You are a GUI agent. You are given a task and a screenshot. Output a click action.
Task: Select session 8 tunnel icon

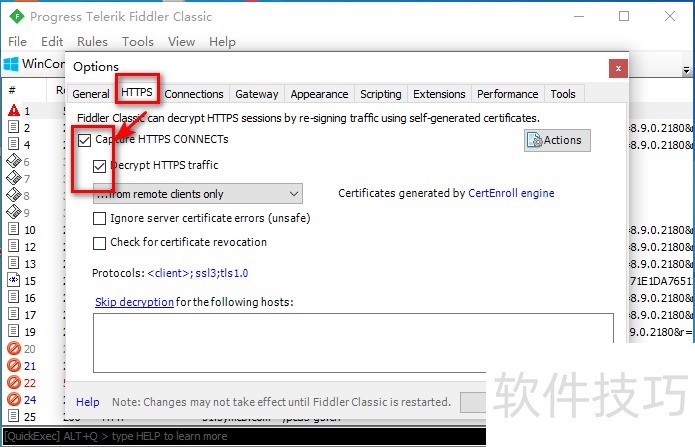tap(14, 195)
